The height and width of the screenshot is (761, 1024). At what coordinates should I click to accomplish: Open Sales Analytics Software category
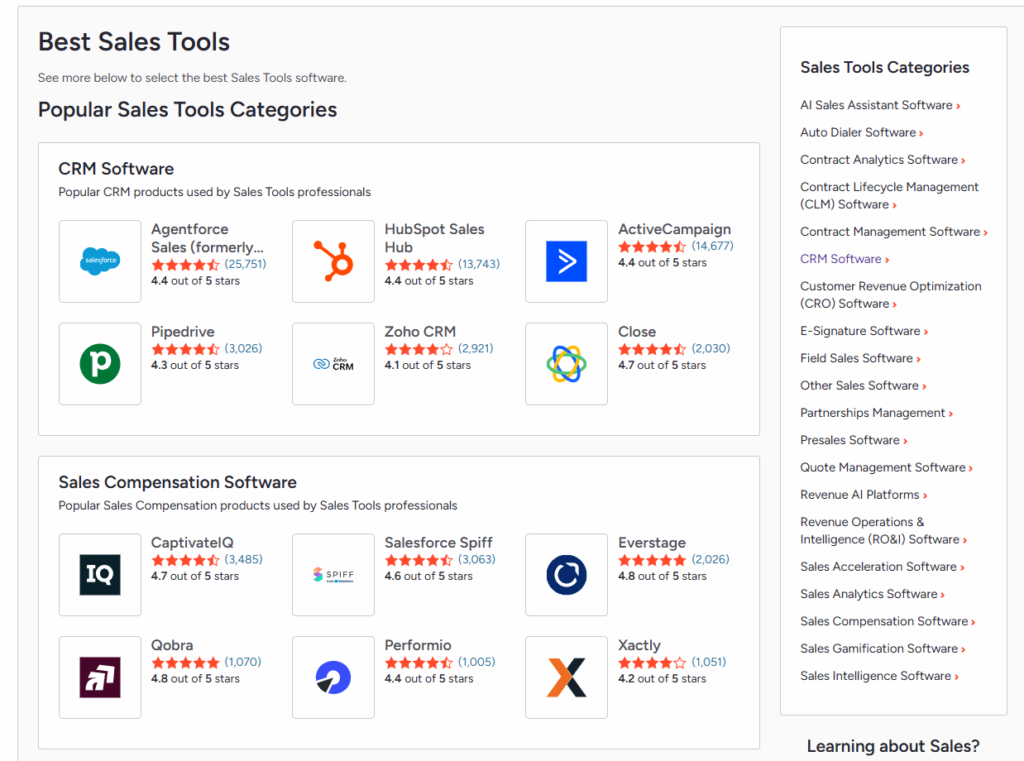[872, 594]
